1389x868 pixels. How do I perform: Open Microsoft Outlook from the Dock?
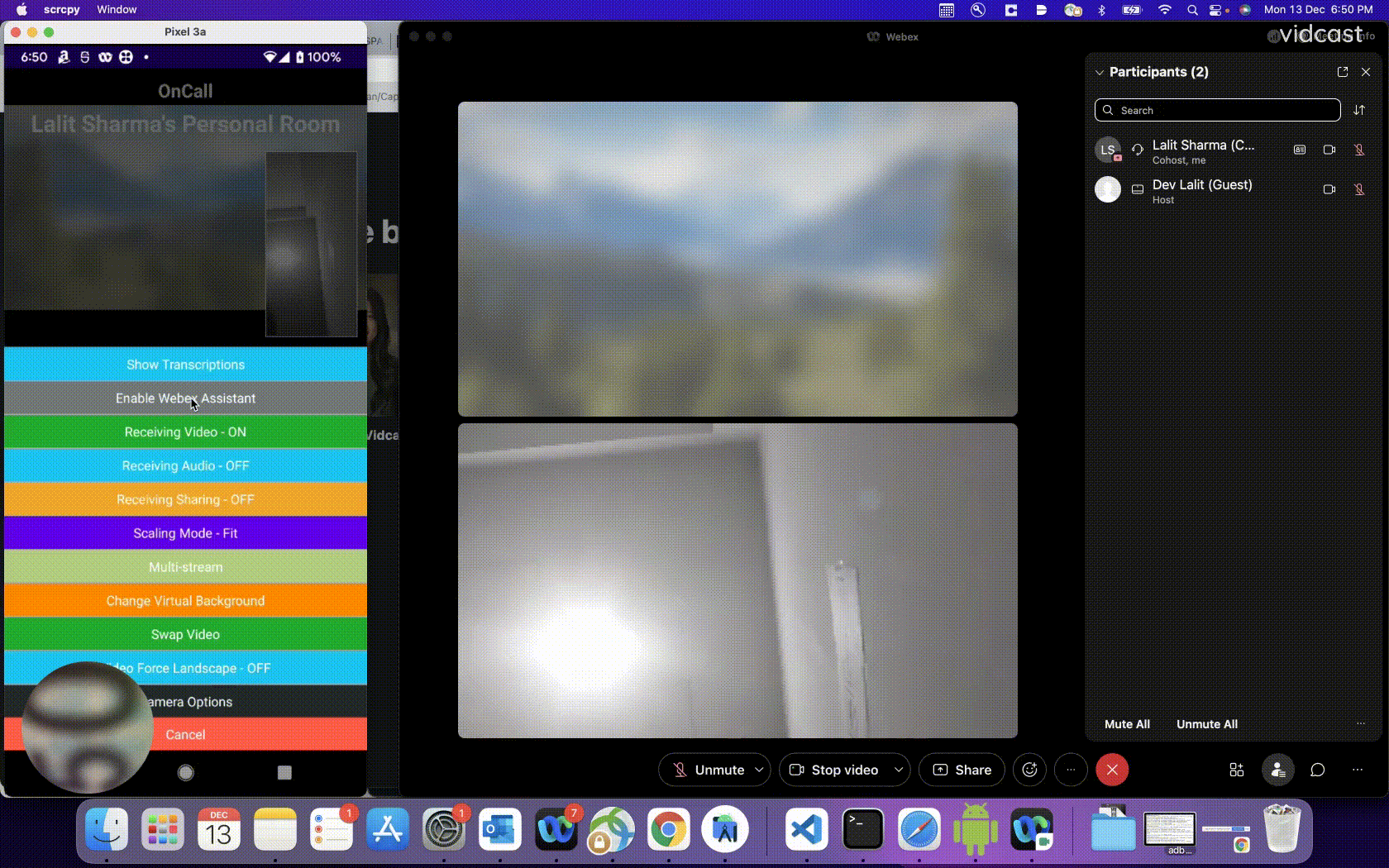tap(499, 829)
